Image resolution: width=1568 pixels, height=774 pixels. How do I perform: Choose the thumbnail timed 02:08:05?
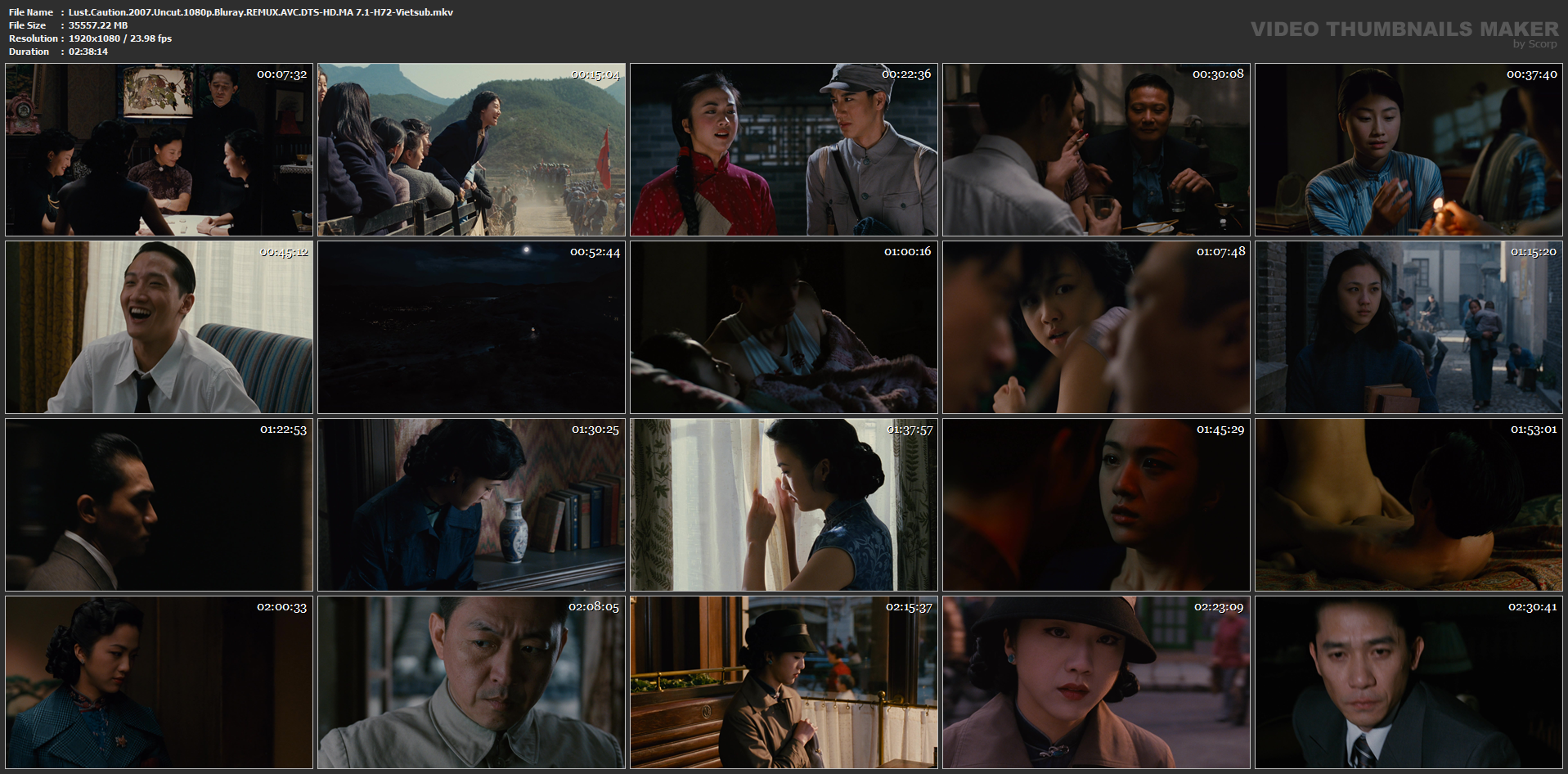tap(471, 682)
